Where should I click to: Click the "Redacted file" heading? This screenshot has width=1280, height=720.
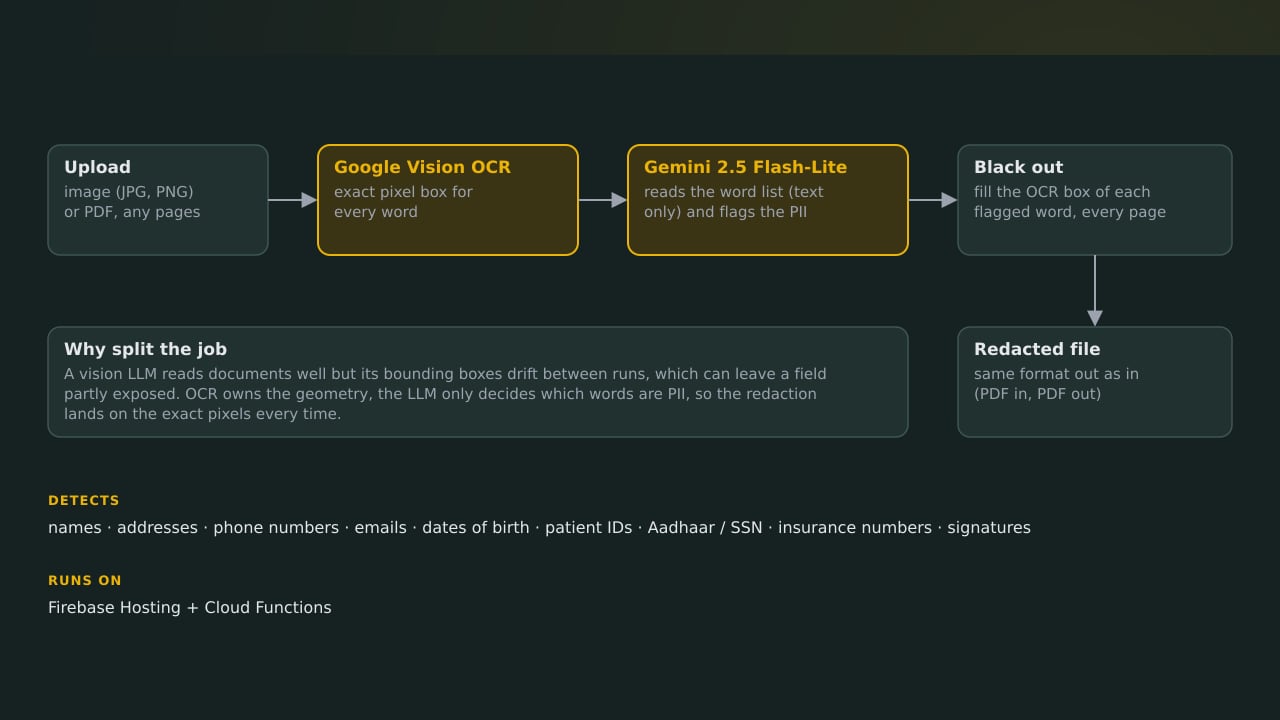(1037, 350)
